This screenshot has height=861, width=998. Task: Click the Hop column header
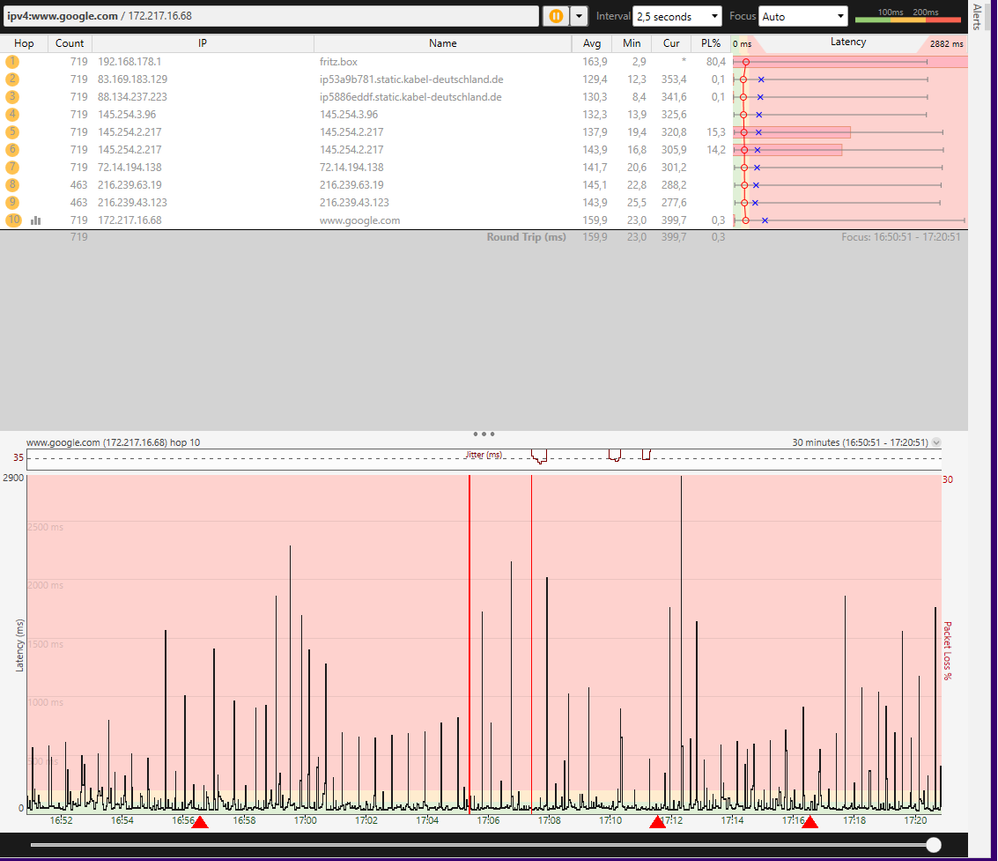24,43
